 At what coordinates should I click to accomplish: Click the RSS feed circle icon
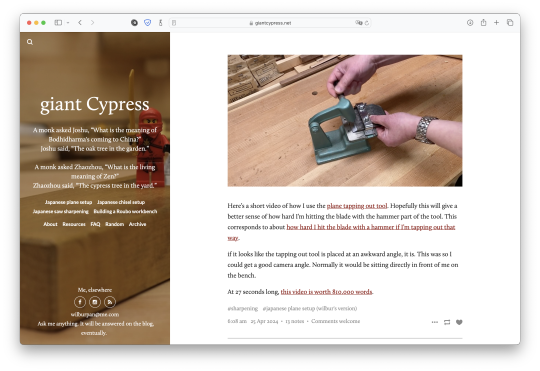point(110,302)
